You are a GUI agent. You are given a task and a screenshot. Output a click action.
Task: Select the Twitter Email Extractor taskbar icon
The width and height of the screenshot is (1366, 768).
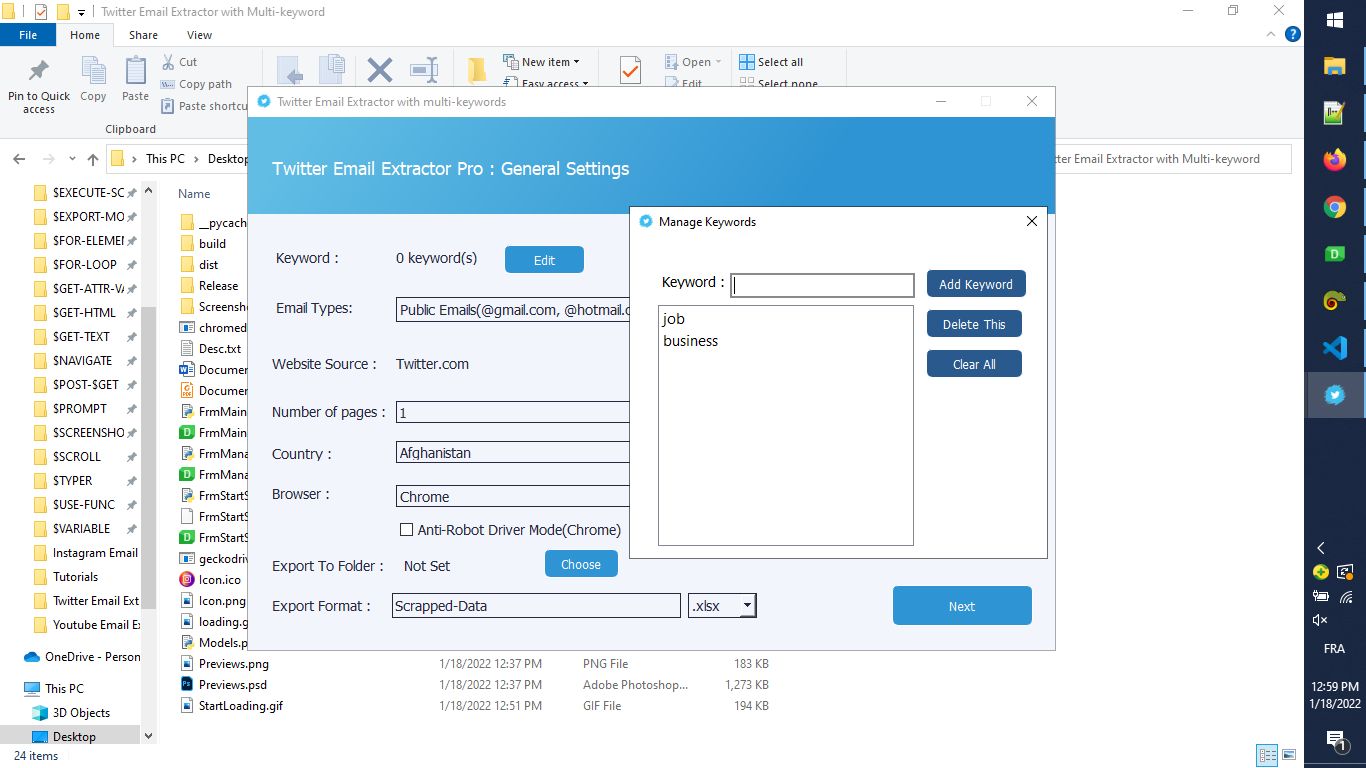(1334, 395)
